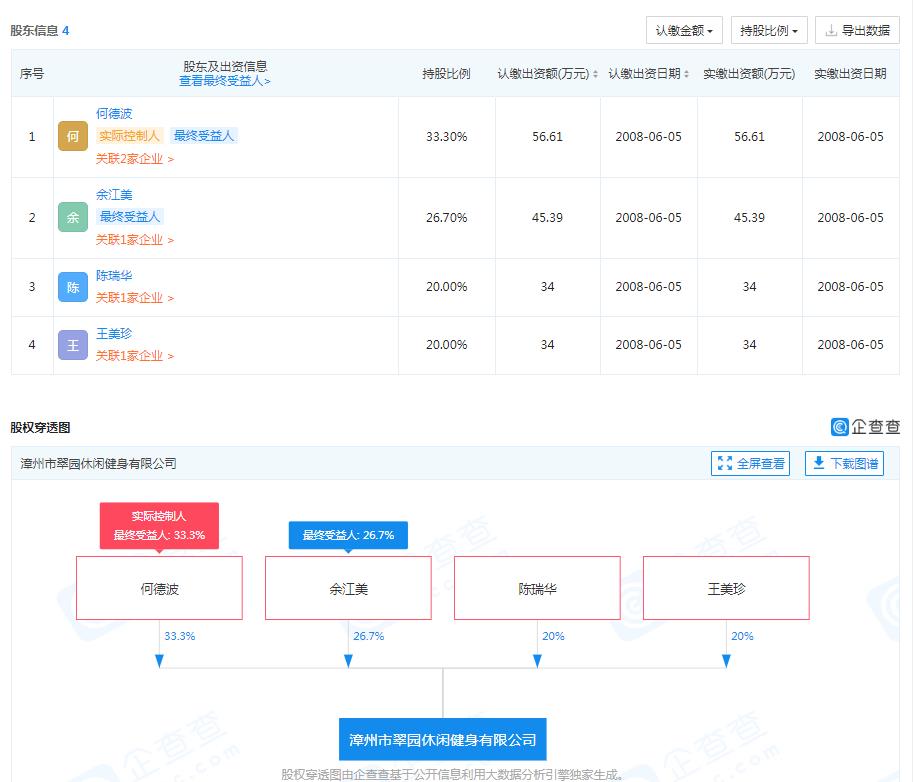Open the 认缴金额 dropdown

click(x=684, y=29)
